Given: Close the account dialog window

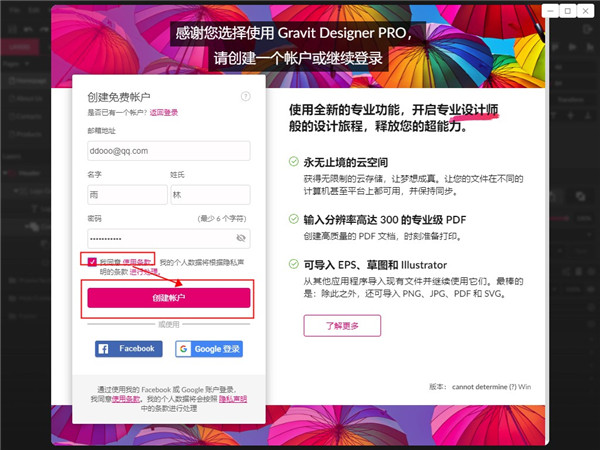Looking at the screenshot, I should point(585,11).
